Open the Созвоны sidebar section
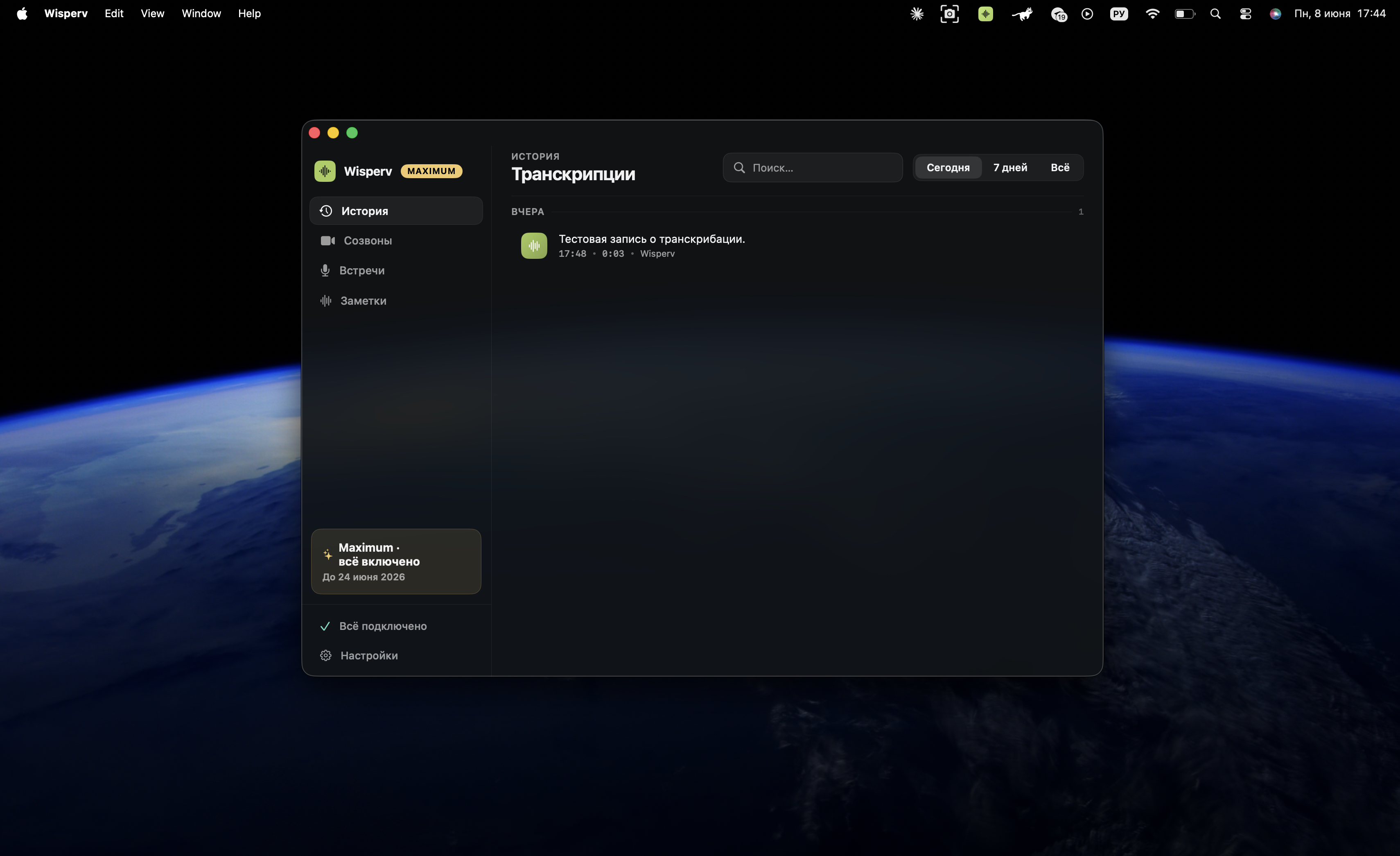 point(396,240)
